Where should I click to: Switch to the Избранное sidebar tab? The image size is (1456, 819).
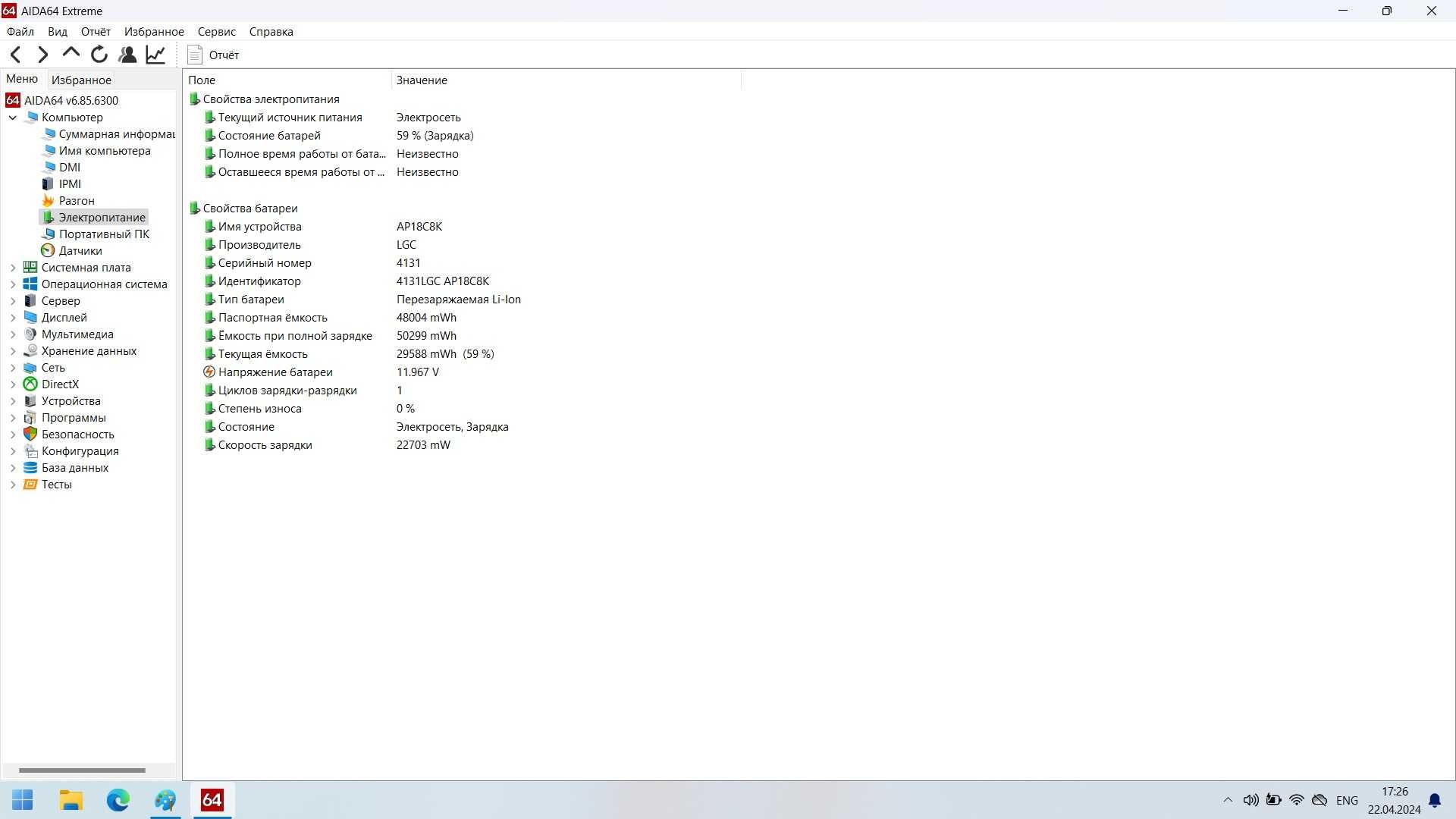coord(81,80)
